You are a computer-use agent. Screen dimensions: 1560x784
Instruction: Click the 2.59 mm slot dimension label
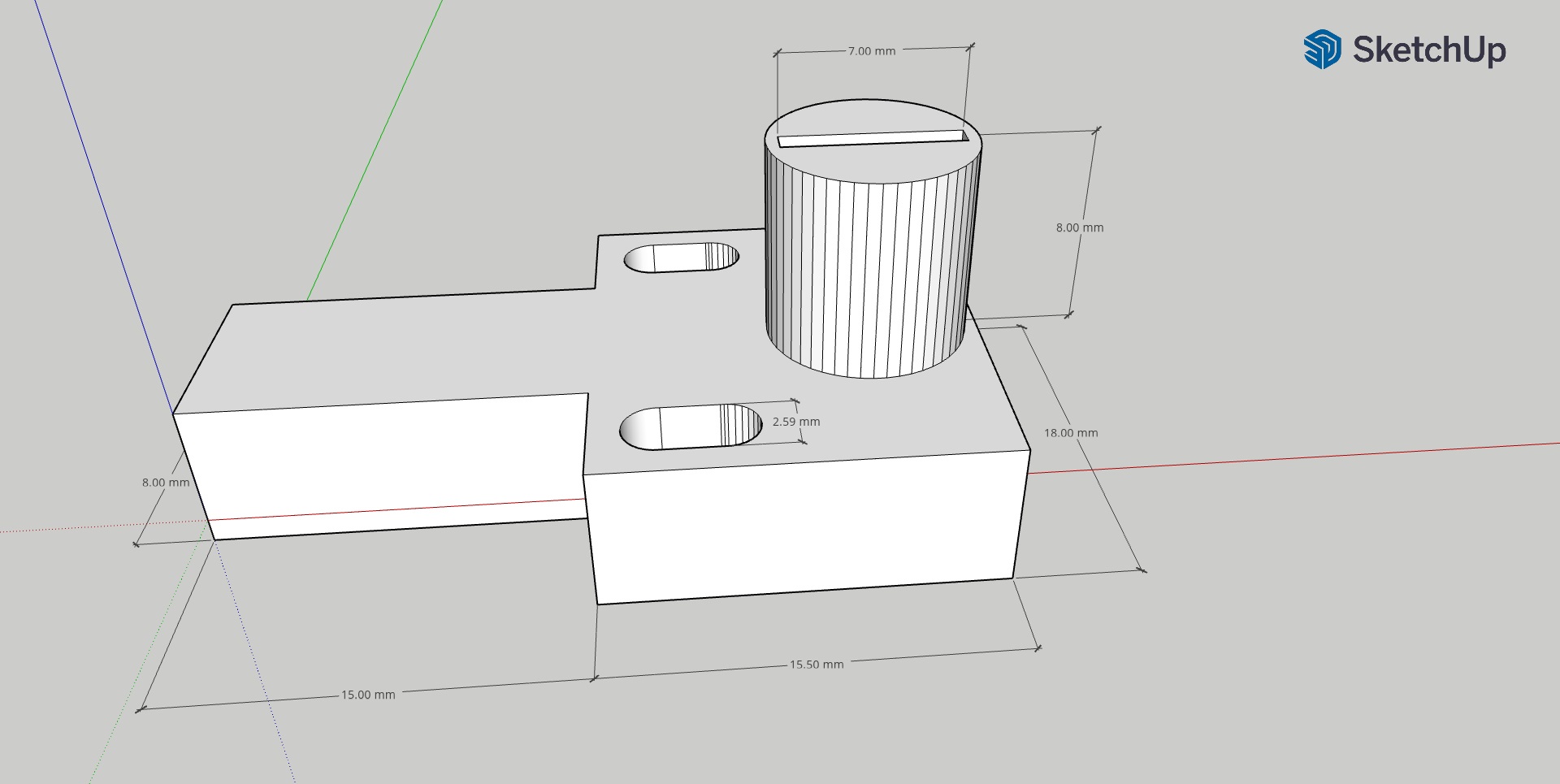point(795,422)
